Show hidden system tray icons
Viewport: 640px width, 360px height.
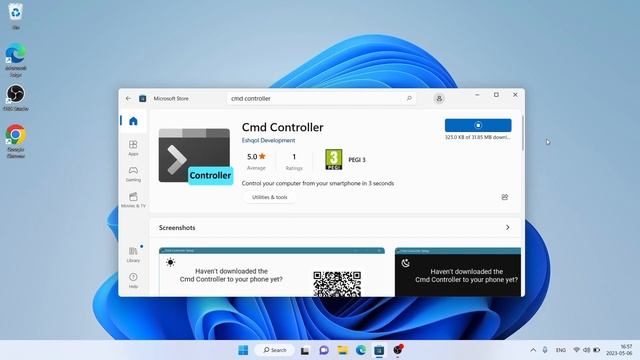point(533,350)
